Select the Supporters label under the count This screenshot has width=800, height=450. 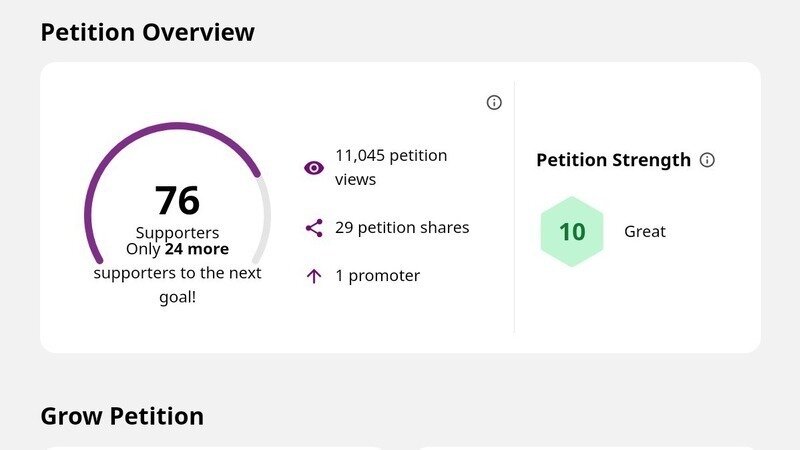click(178, 233)
